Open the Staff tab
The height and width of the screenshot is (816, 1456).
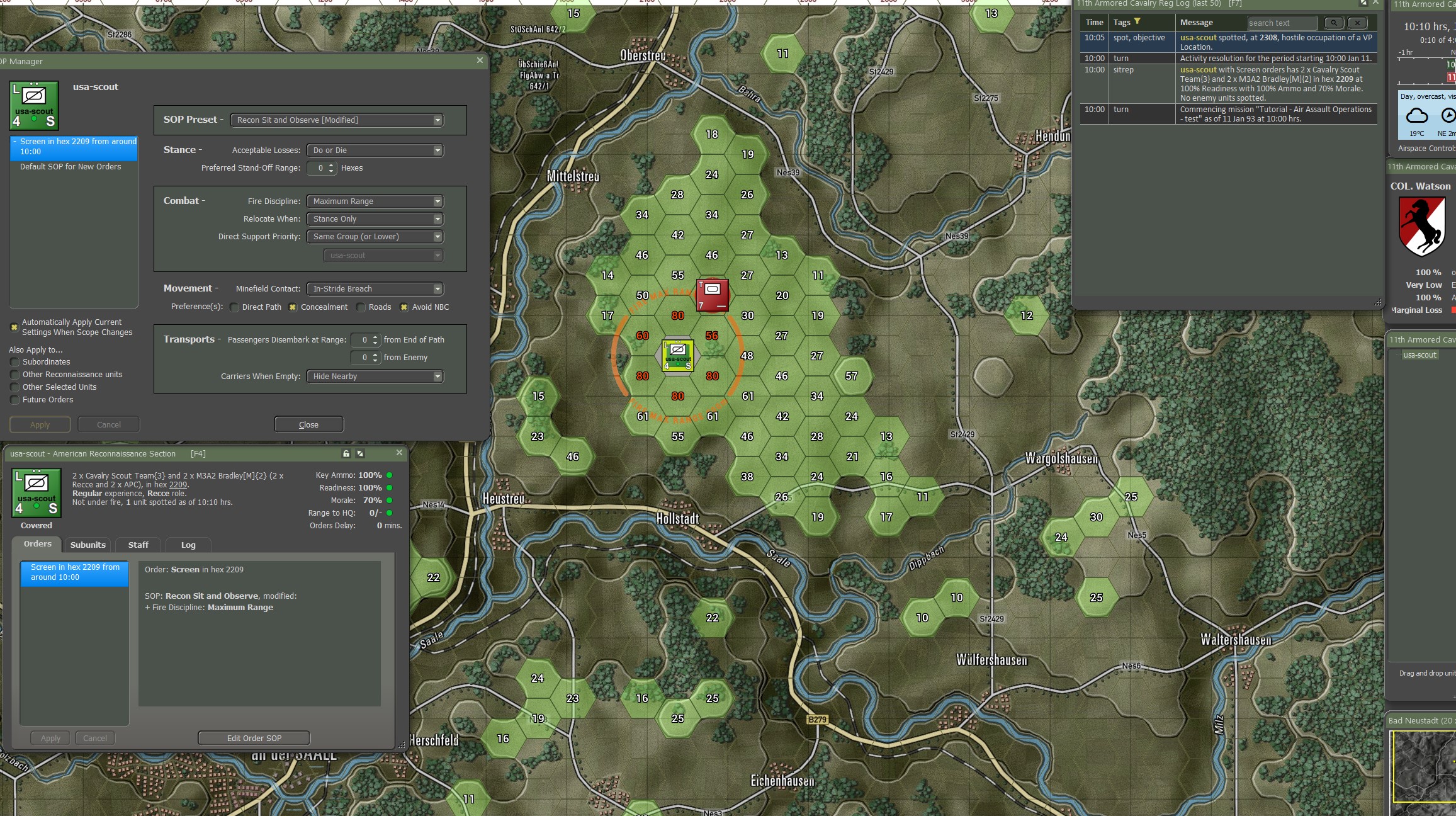[x=138, y=545]
